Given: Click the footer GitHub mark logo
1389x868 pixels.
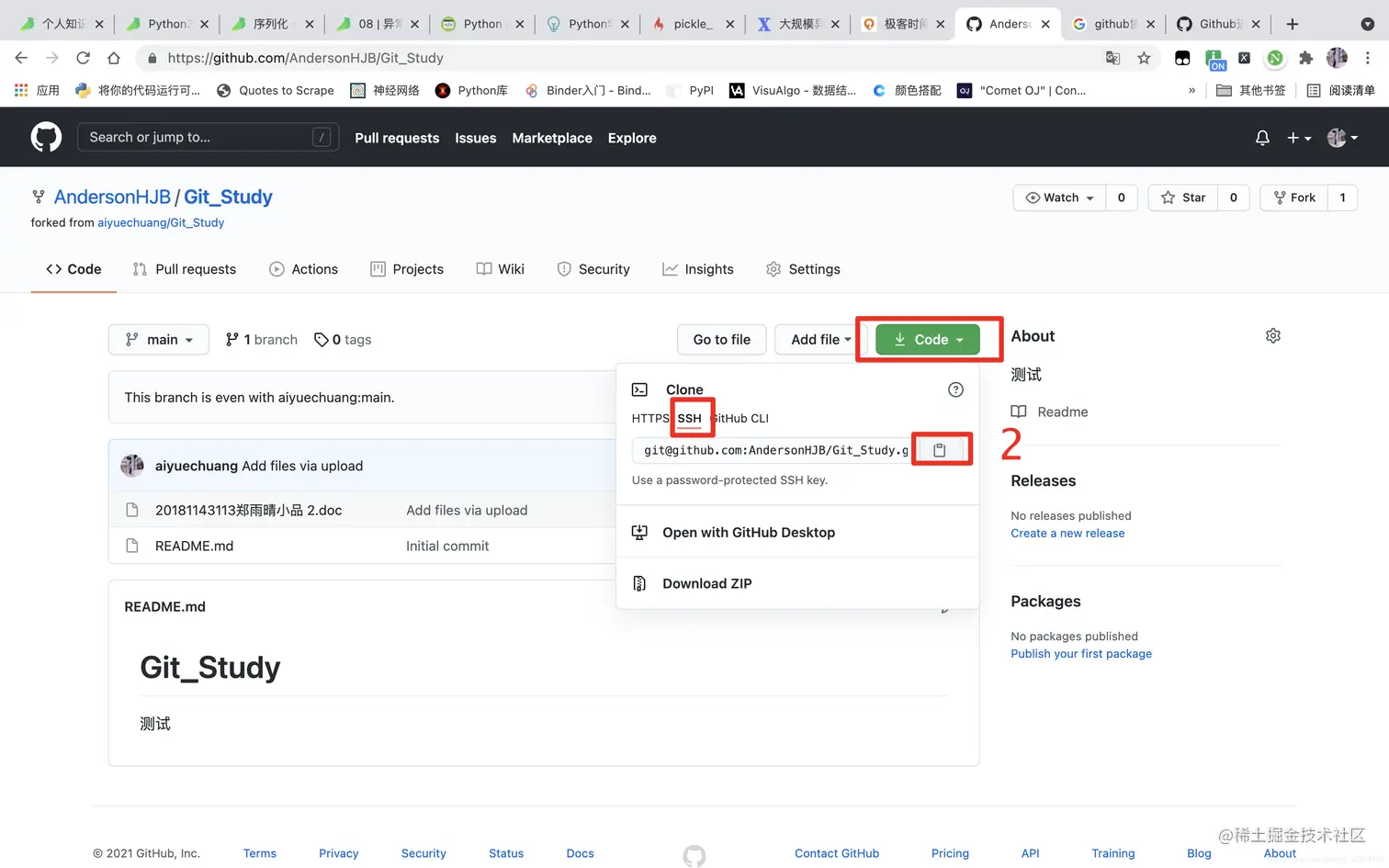Looking at the screenshot, I should click(x=694, y=856).
